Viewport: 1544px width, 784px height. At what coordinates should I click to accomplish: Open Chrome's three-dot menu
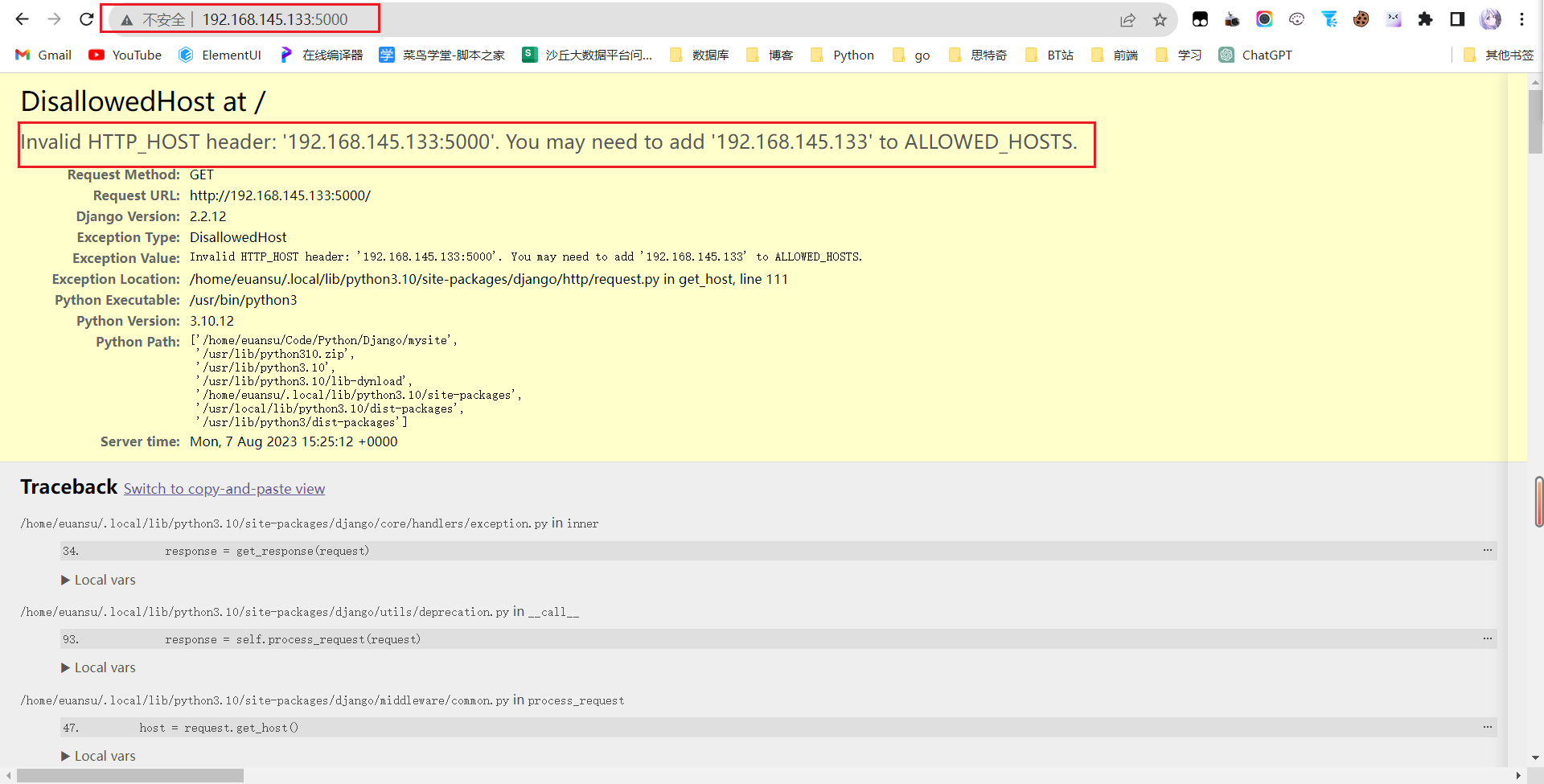pyautogui.click(x=1521, y=19)
